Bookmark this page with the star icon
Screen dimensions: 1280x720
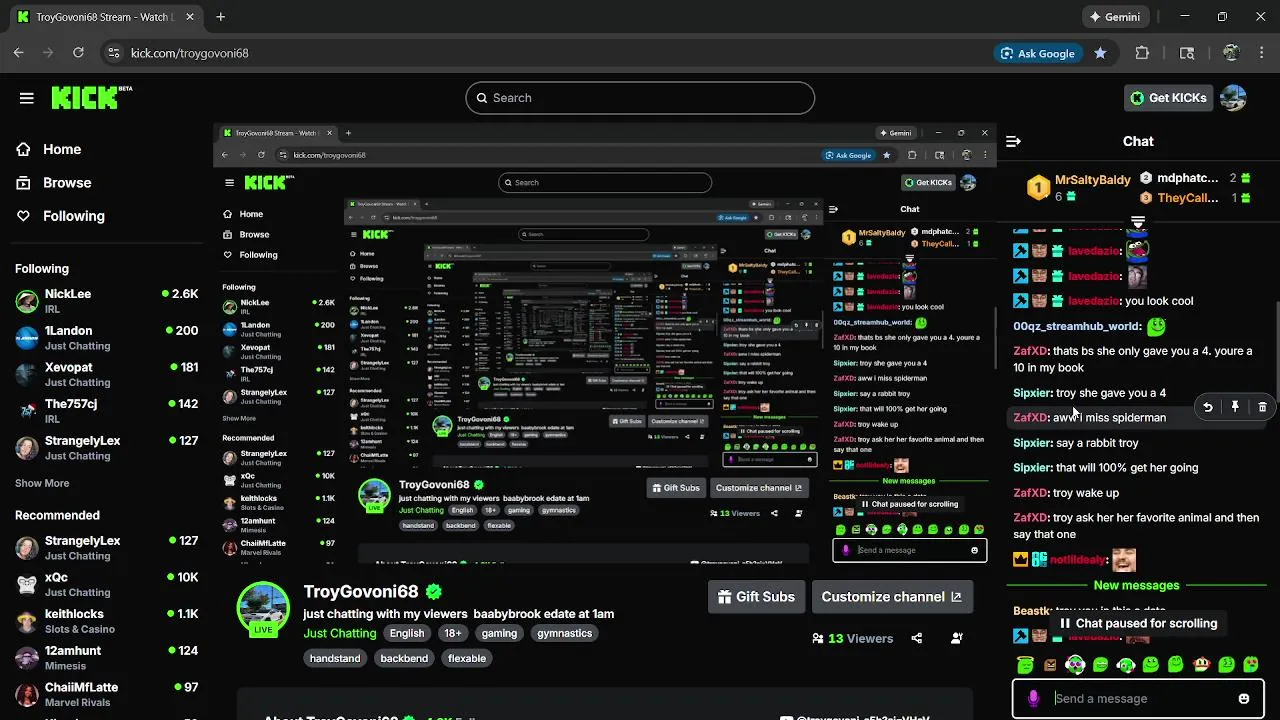point(1100,53)
